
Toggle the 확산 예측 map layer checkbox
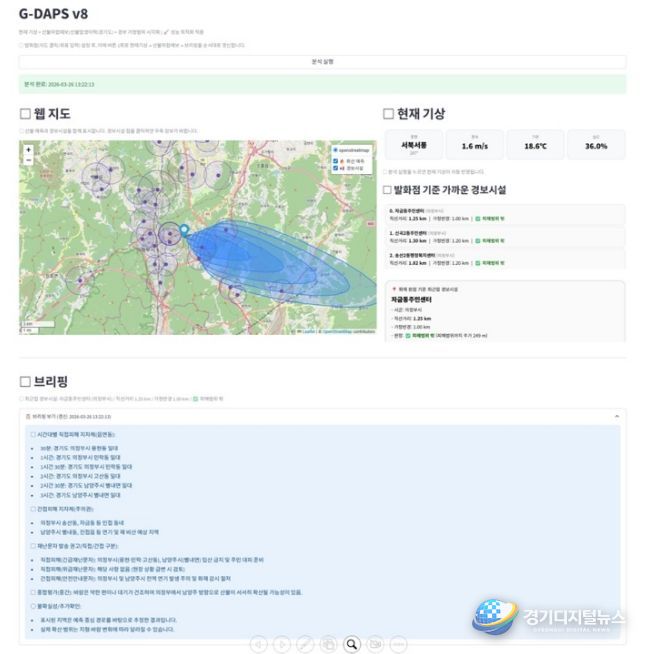(336, 159)
